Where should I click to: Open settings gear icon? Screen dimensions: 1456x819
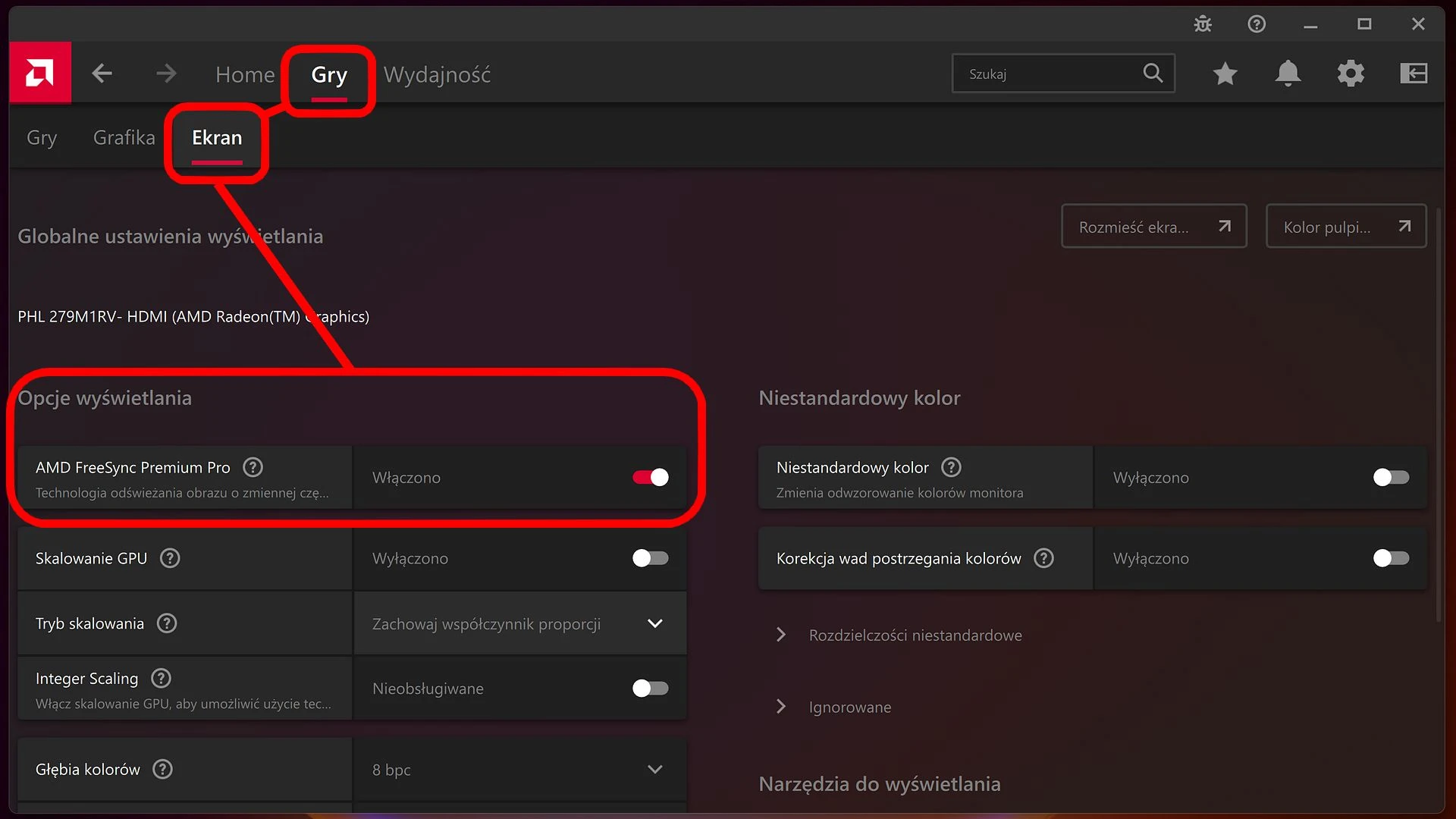pyautogui.click(x=1351, y=74)
